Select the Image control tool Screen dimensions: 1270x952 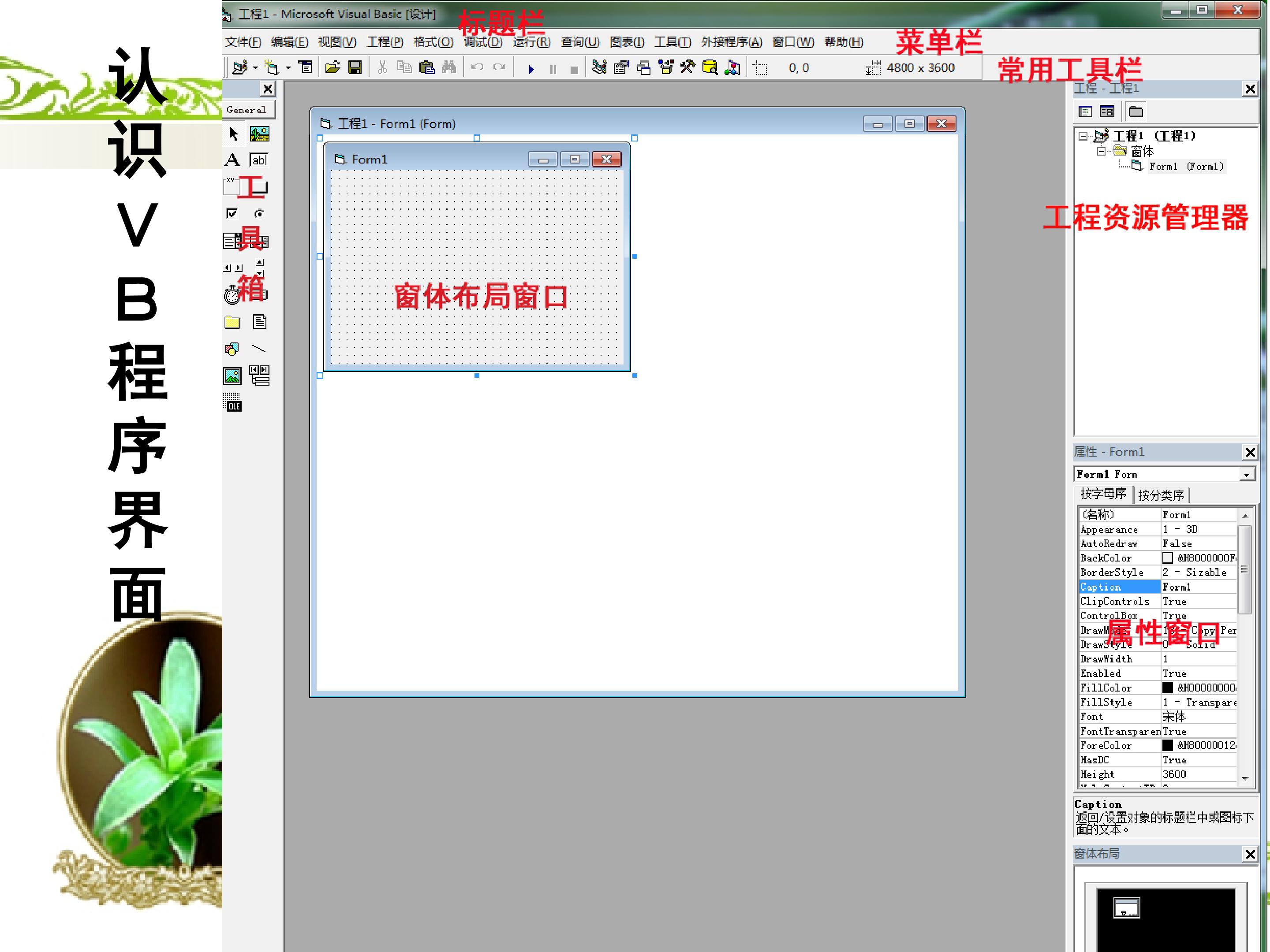232,376
